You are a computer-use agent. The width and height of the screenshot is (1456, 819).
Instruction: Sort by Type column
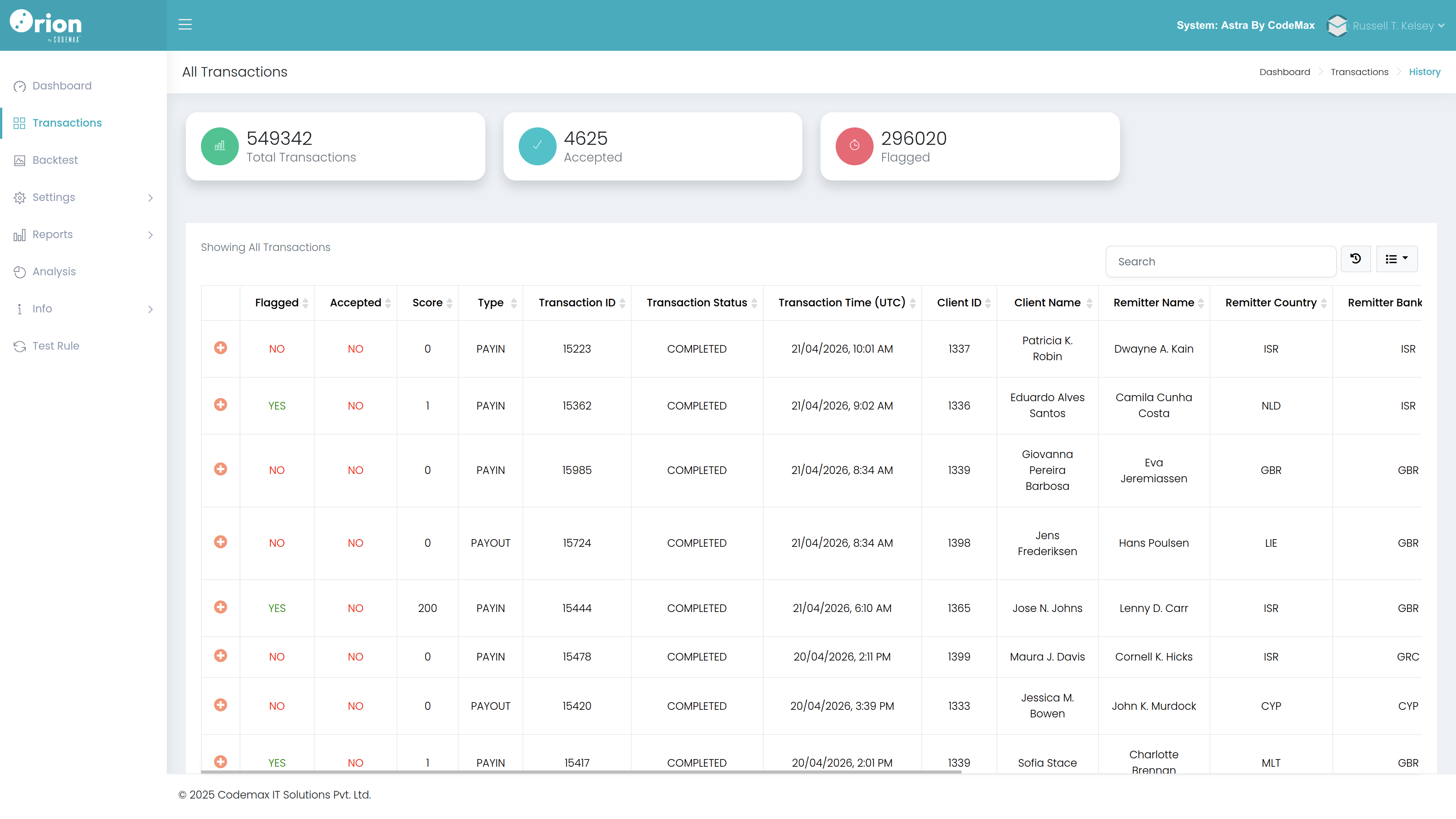point(491,303)
